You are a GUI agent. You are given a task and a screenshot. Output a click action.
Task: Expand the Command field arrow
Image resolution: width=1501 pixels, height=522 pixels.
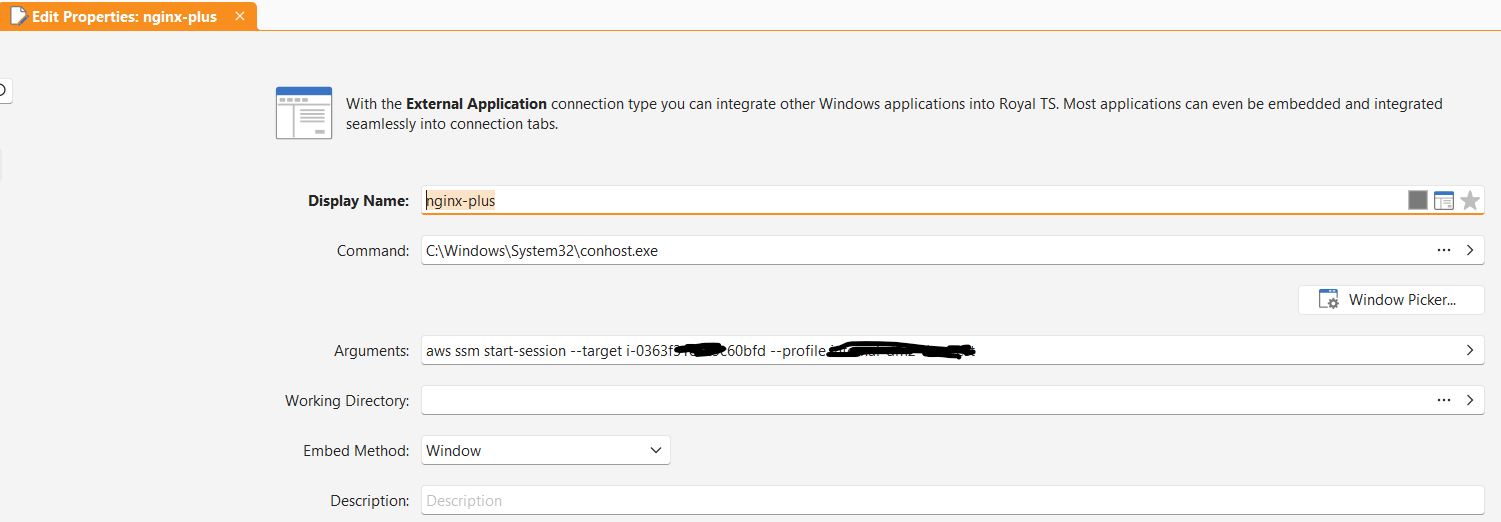coord(1469,250)
